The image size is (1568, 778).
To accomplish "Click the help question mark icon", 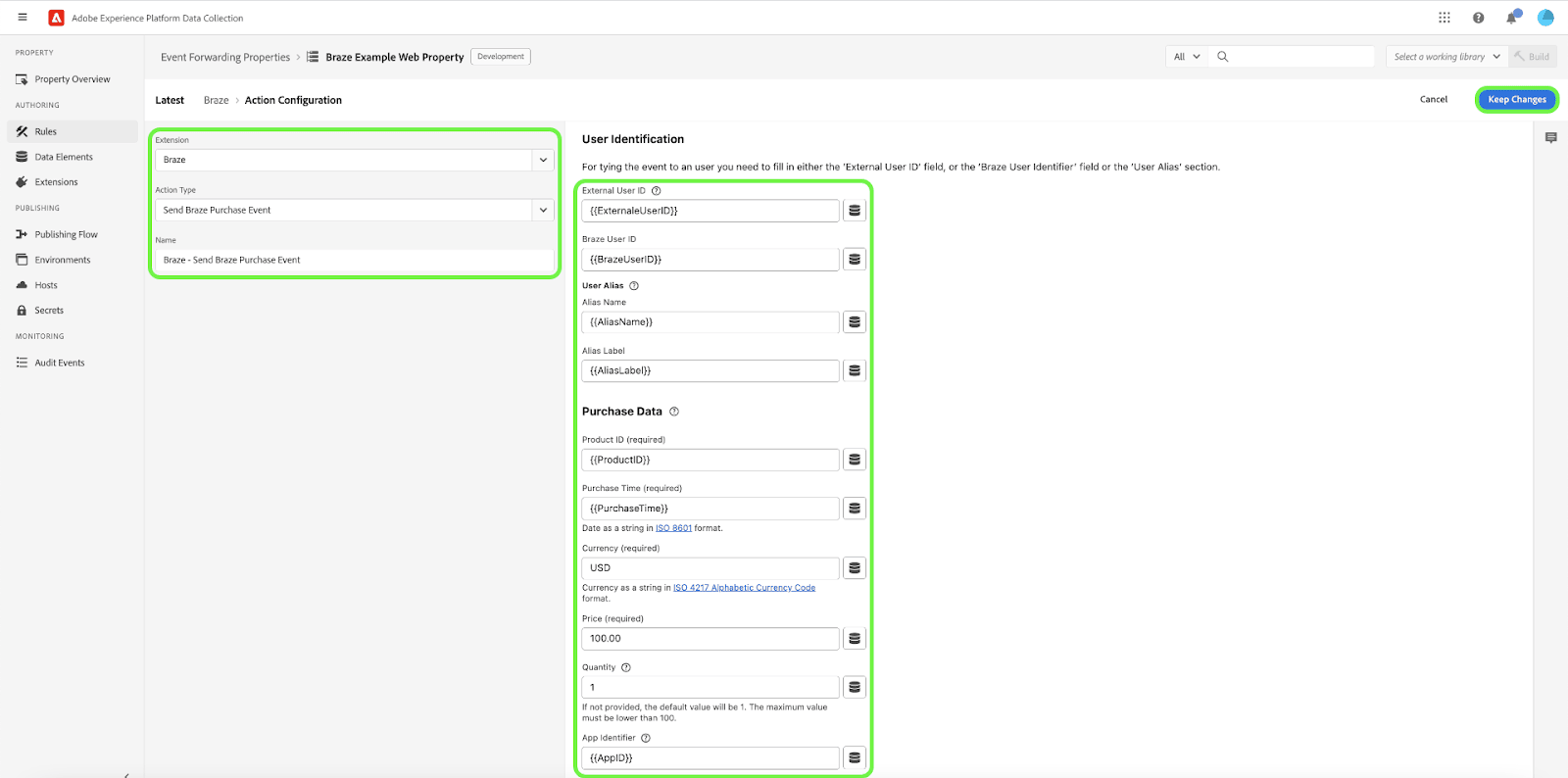I will click(1478, 18).
